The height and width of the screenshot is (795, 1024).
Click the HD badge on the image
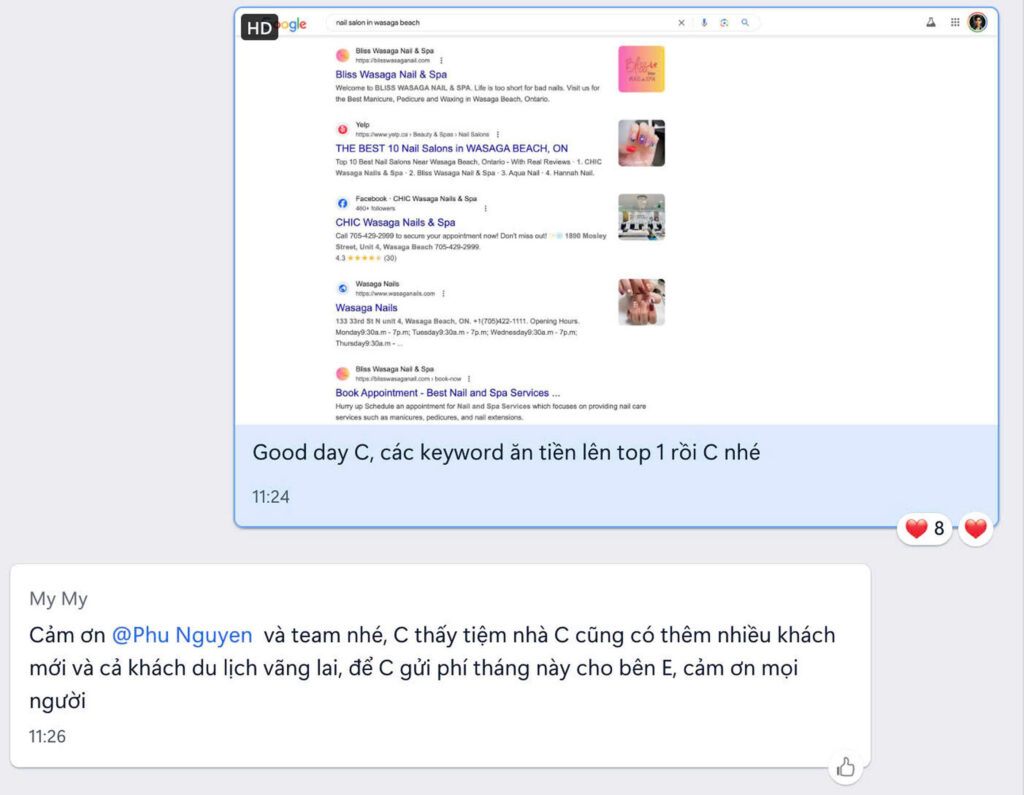coord(259,28)
